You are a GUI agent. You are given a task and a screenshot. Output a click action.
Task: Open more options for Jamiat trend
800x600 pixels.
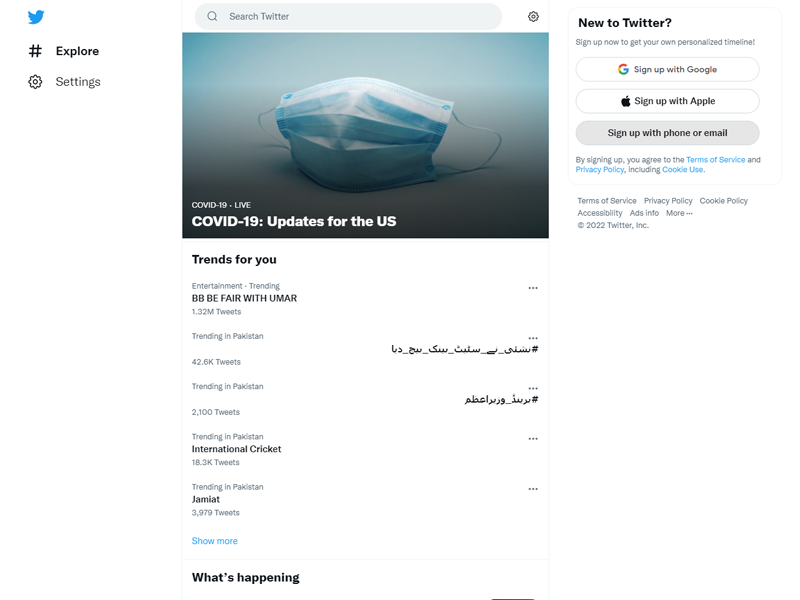[533, 489]
